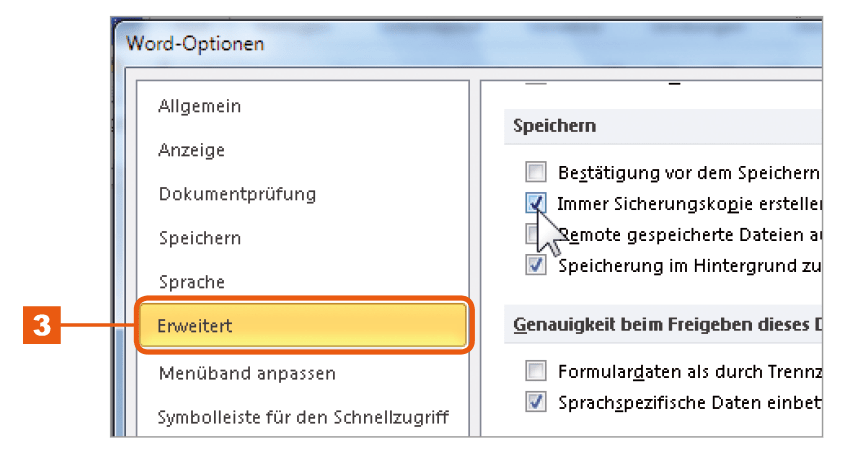Disable Speicherung im Hintergrund checkbox

tap(536, 265)
